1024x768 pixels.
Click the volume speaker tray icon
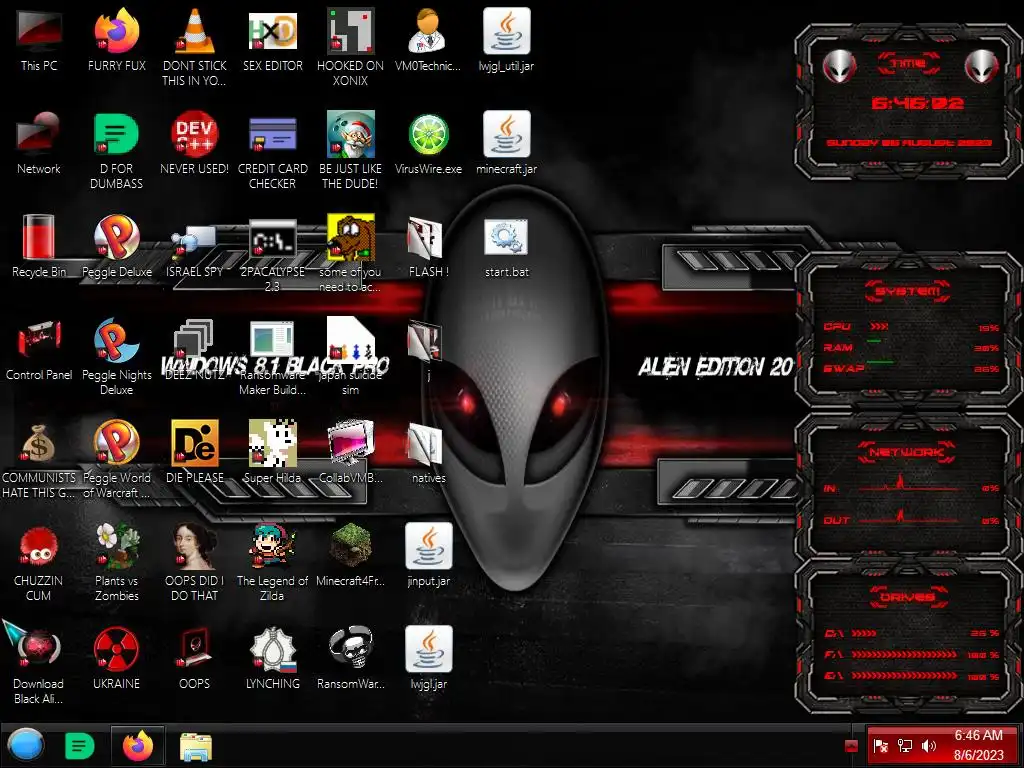coord(928,746)
